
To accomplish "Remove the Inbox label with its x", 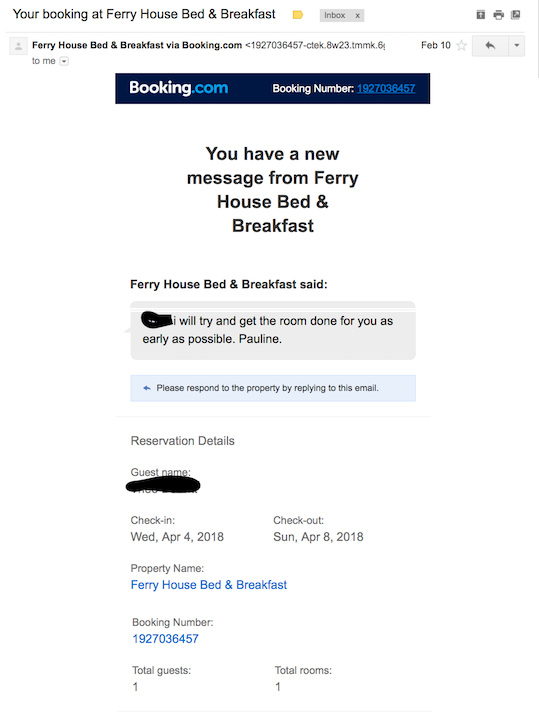I will 358,15.
